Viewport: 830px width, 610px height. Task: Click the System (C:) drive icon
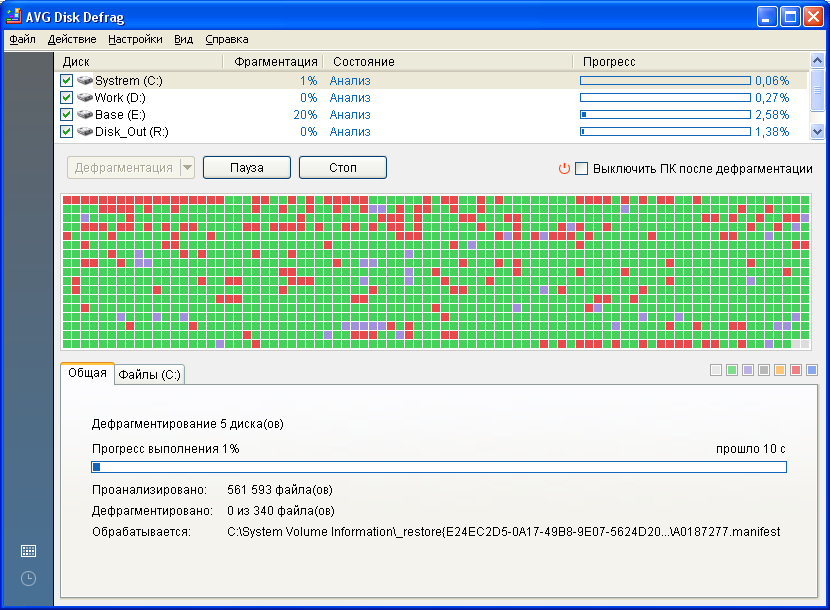pos(85,80)
